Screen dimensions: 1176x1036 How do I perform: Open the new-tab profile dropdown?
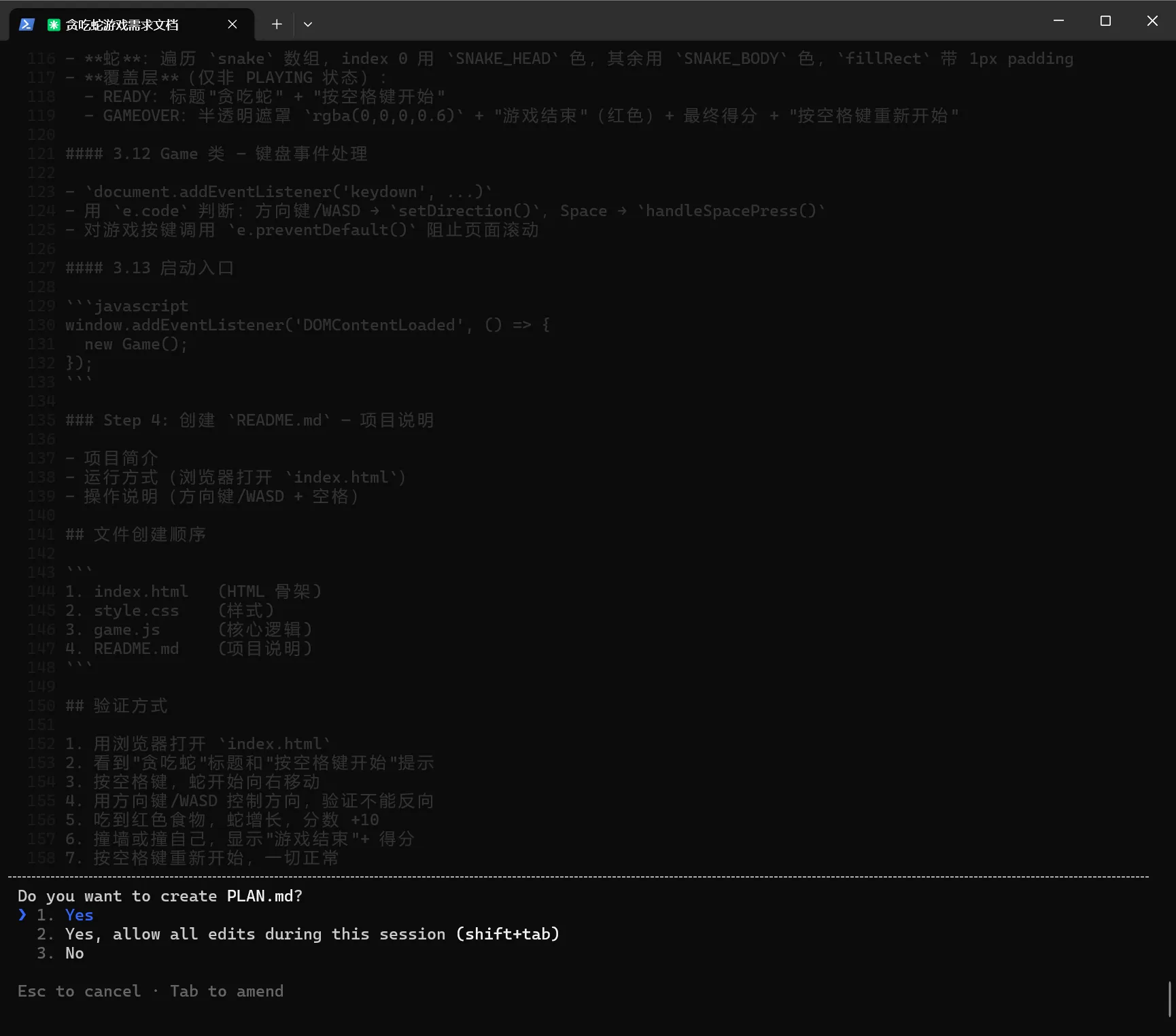[x=308, y=24]
